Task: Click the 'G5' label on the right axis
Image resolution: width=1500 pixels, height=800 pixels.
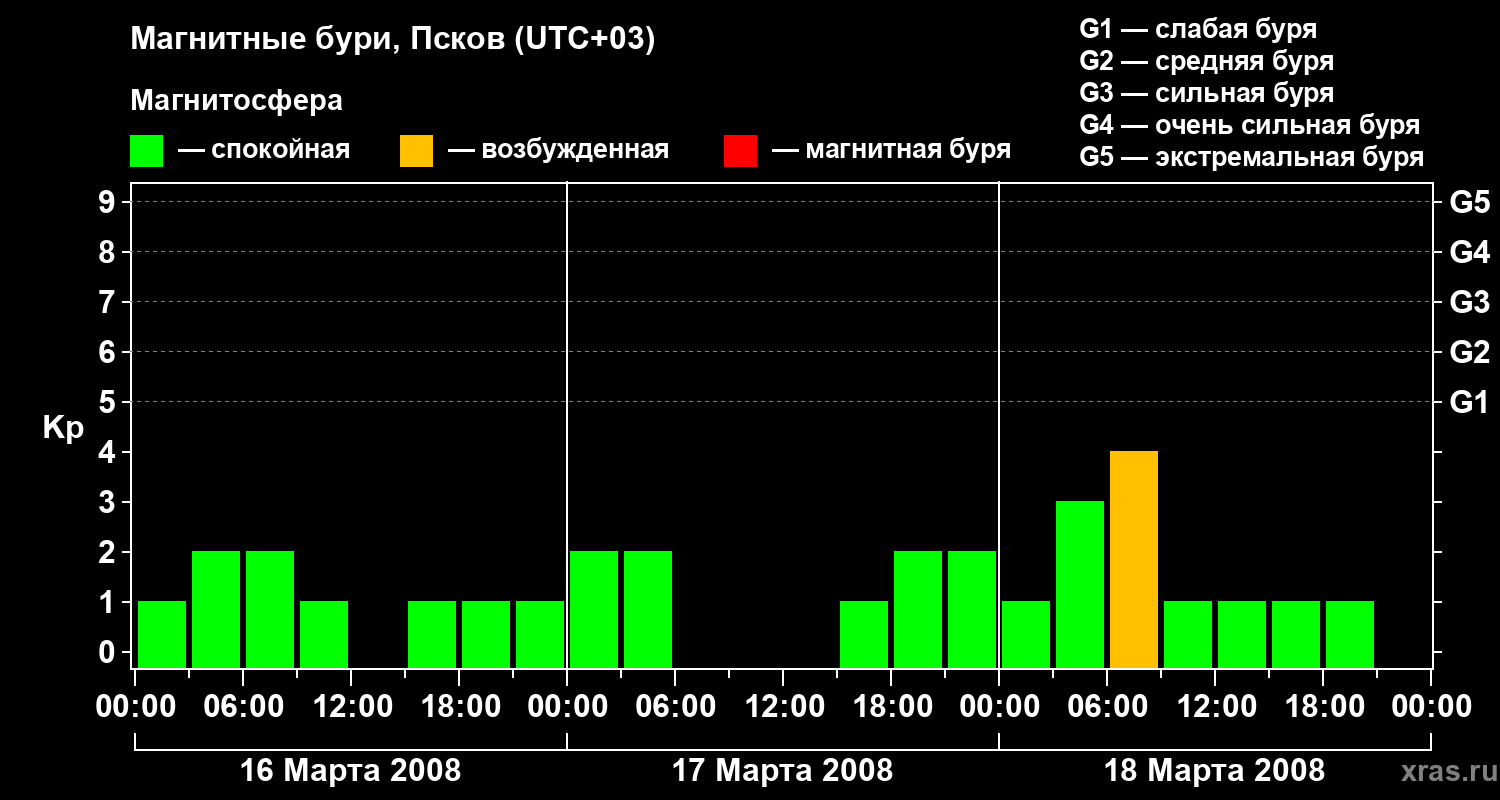Action: point(1469,202)
